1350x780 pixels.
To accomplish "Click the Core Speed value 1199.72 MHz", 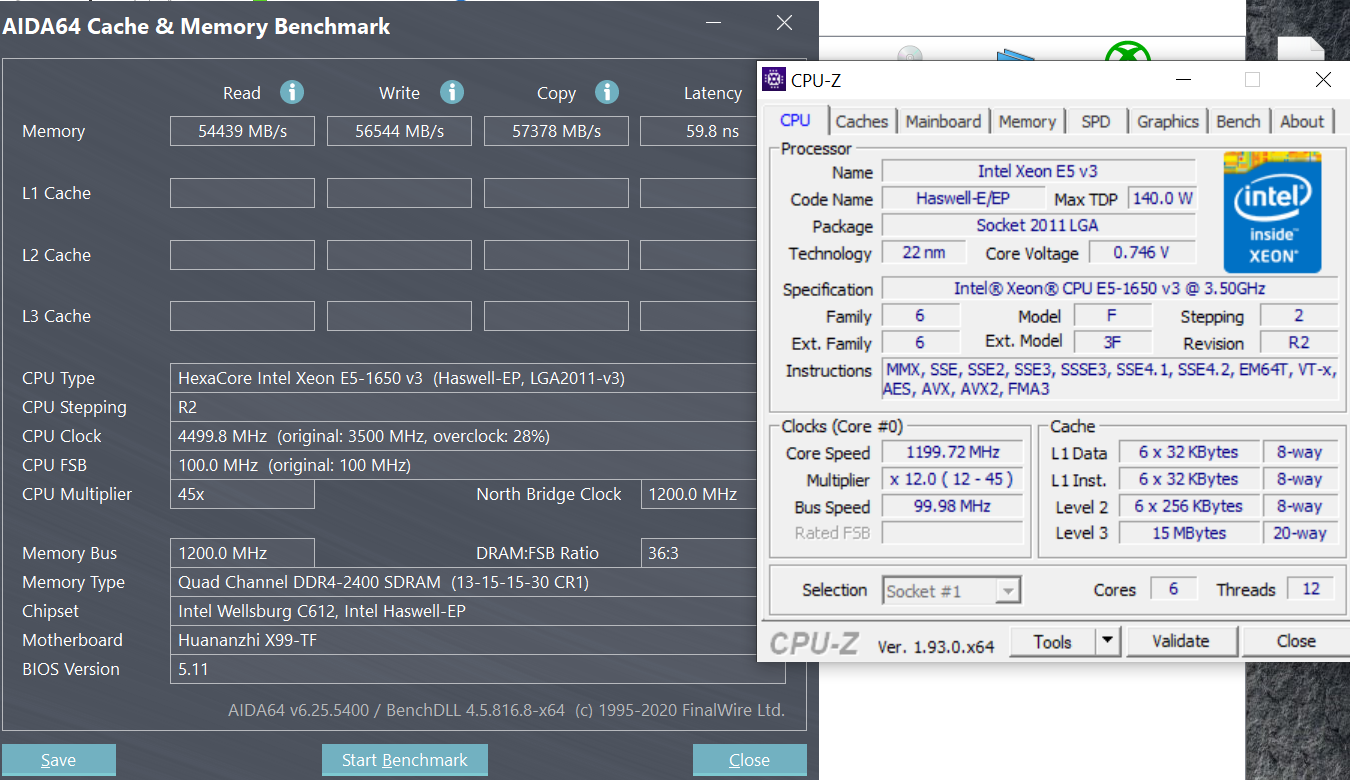I will [953, 452].
